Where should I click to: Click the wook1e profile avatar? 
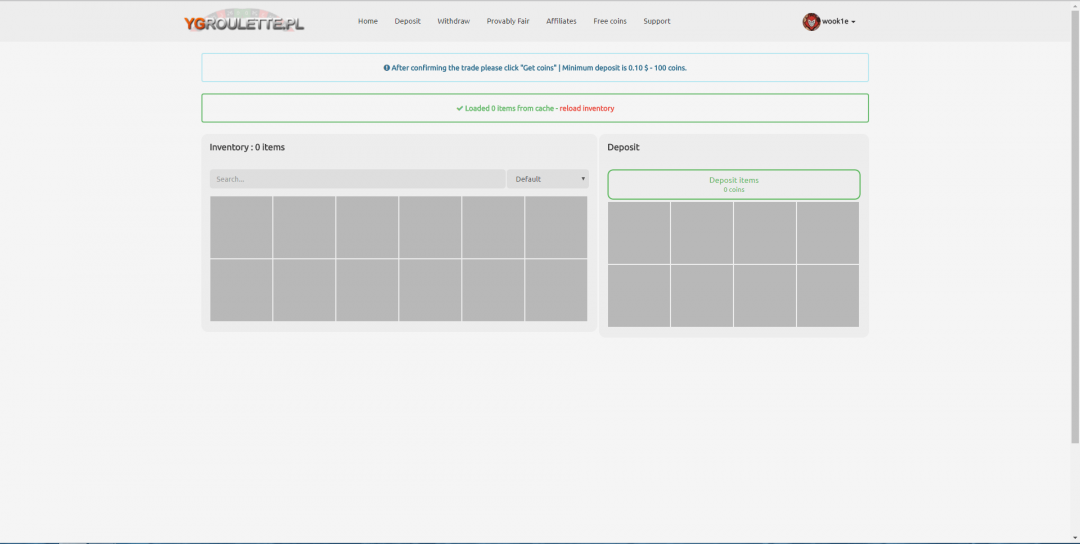tap(811, 21)
